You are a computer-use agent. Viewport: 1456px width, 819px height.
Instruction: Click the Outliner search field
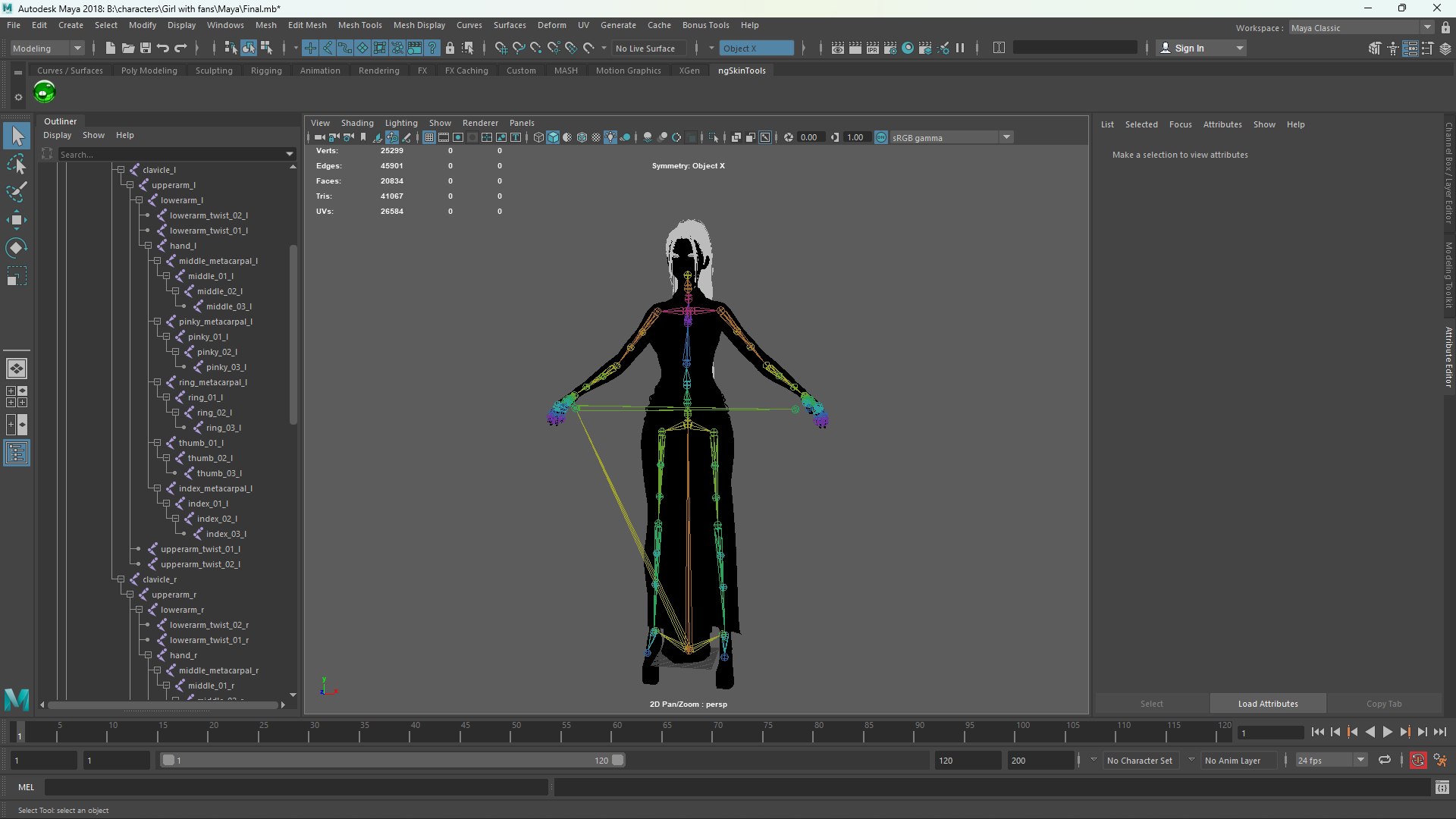[171, 154]
